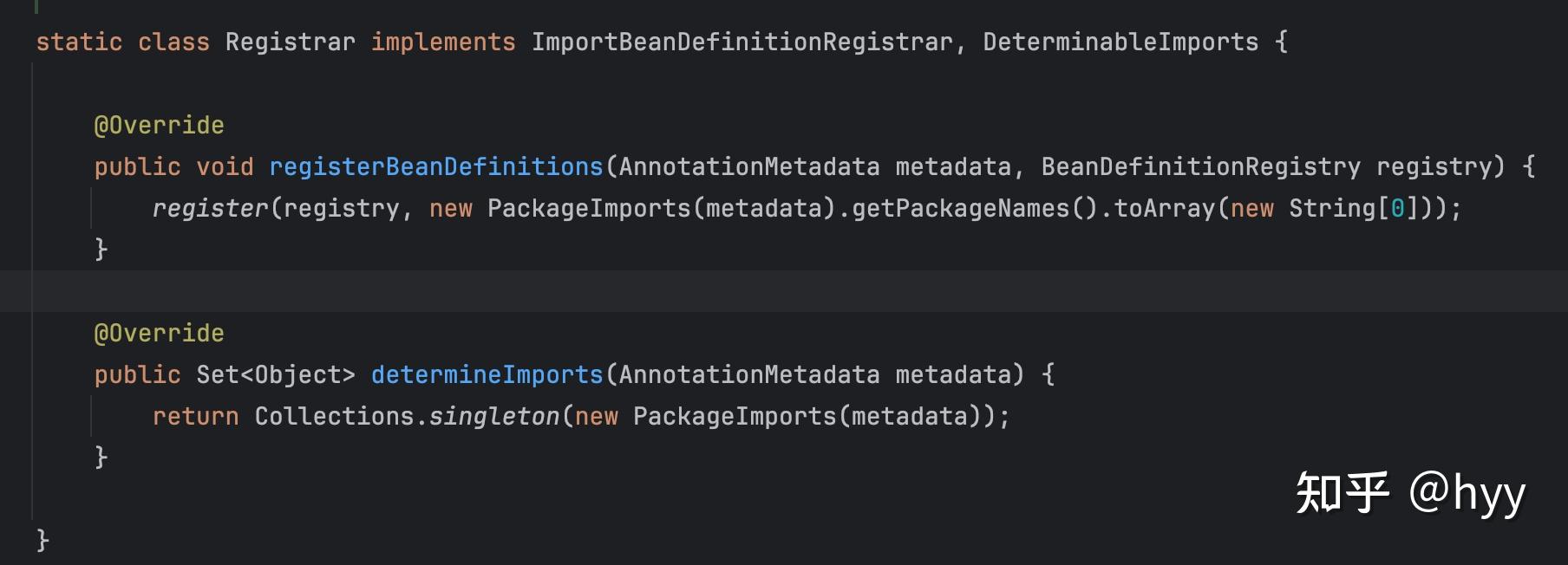Image resolution: width=1568 pixels, height=565 pixels.
Task: Click the @Override annotation above registerBeanDefinitions
Action: coord(159,125)
